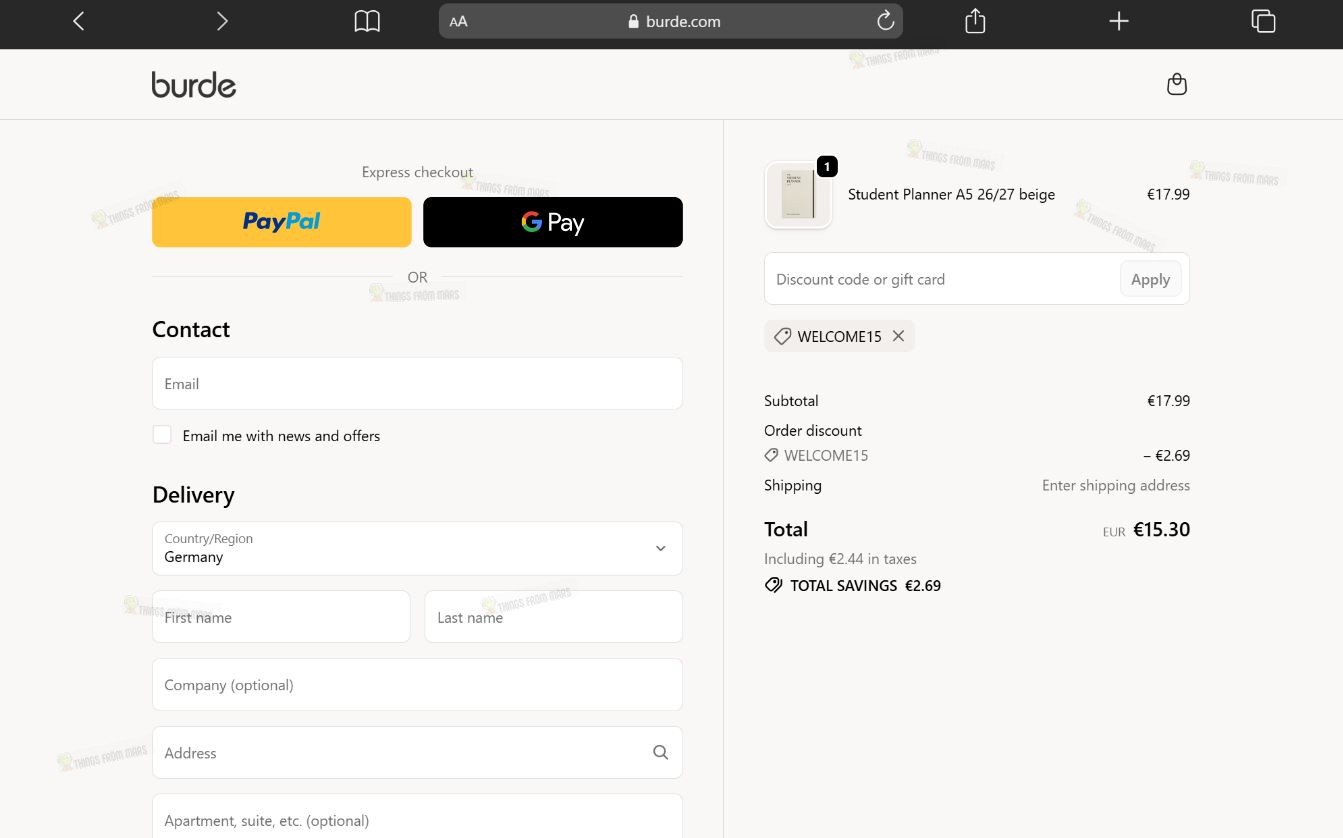Open the Country/Region dropdown
Image resolution: width=1343 pixels, height=838 pixels.
click(417, 548)
